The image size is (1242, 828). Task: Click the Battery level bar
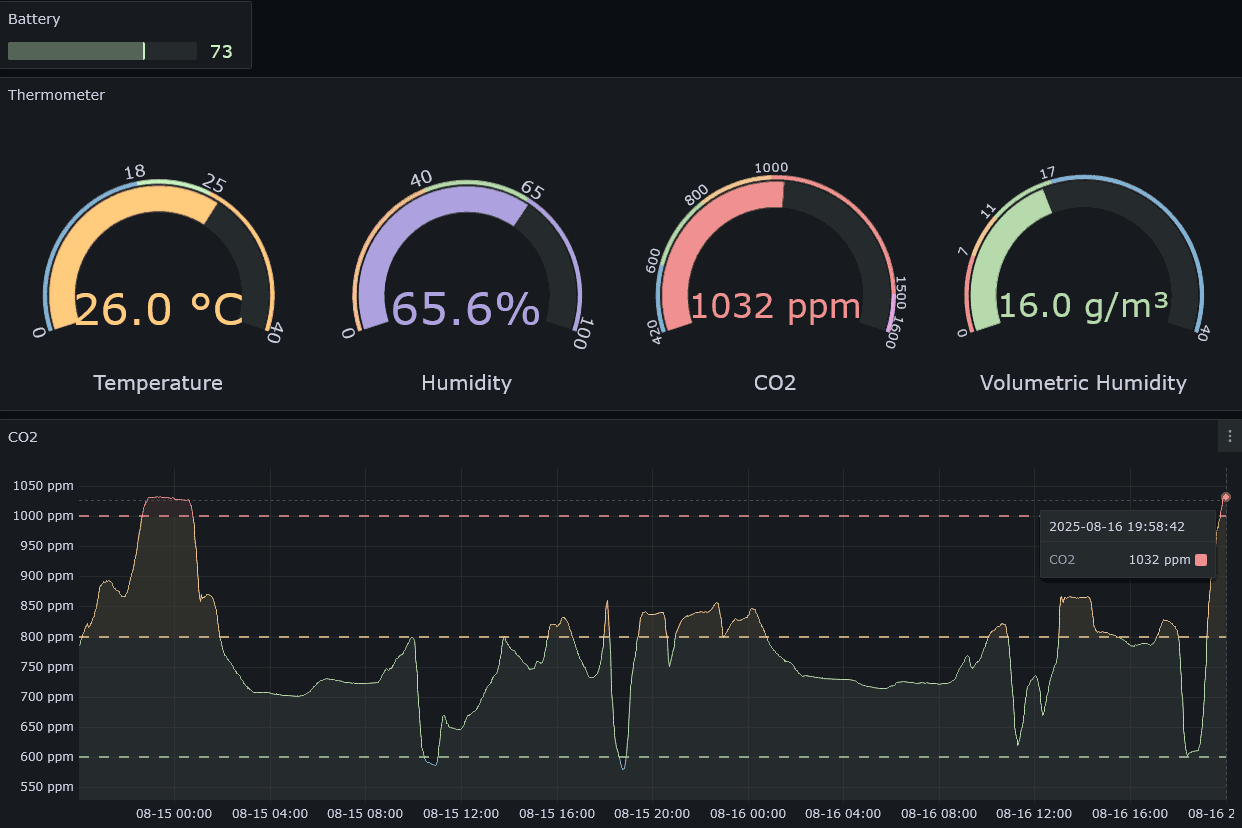tap(102, 51)
